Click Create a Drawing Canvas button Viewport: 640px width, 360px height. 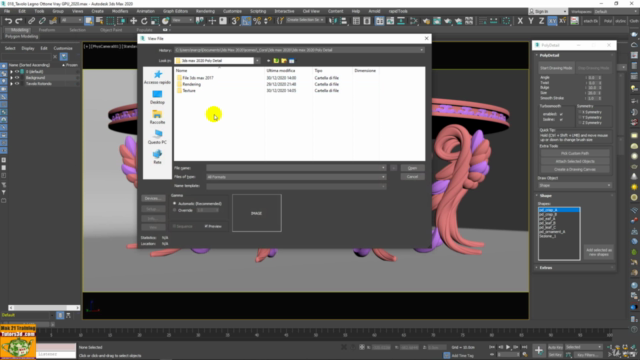(575, 169)
